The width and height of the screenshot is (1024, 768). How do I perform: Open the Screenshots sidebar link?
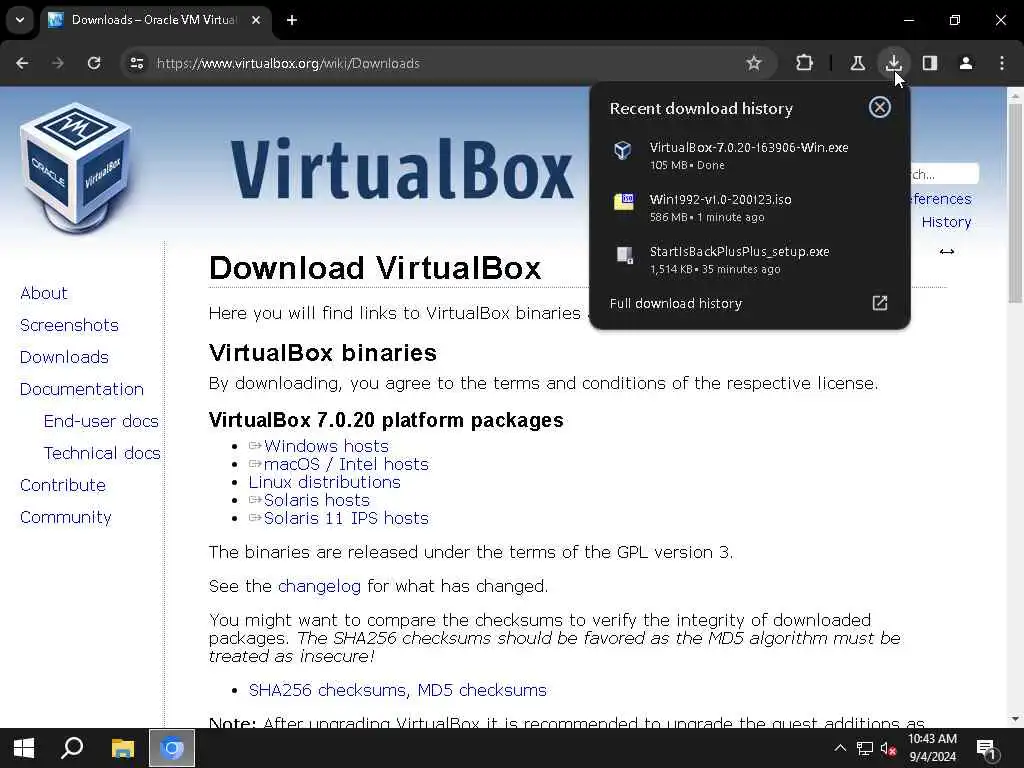69,325
